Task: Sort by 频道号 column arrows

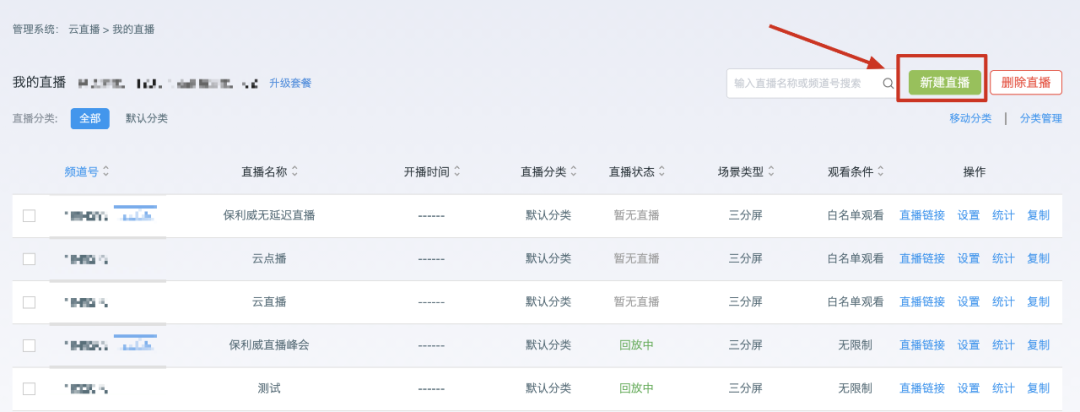Action: click(106, 172)
